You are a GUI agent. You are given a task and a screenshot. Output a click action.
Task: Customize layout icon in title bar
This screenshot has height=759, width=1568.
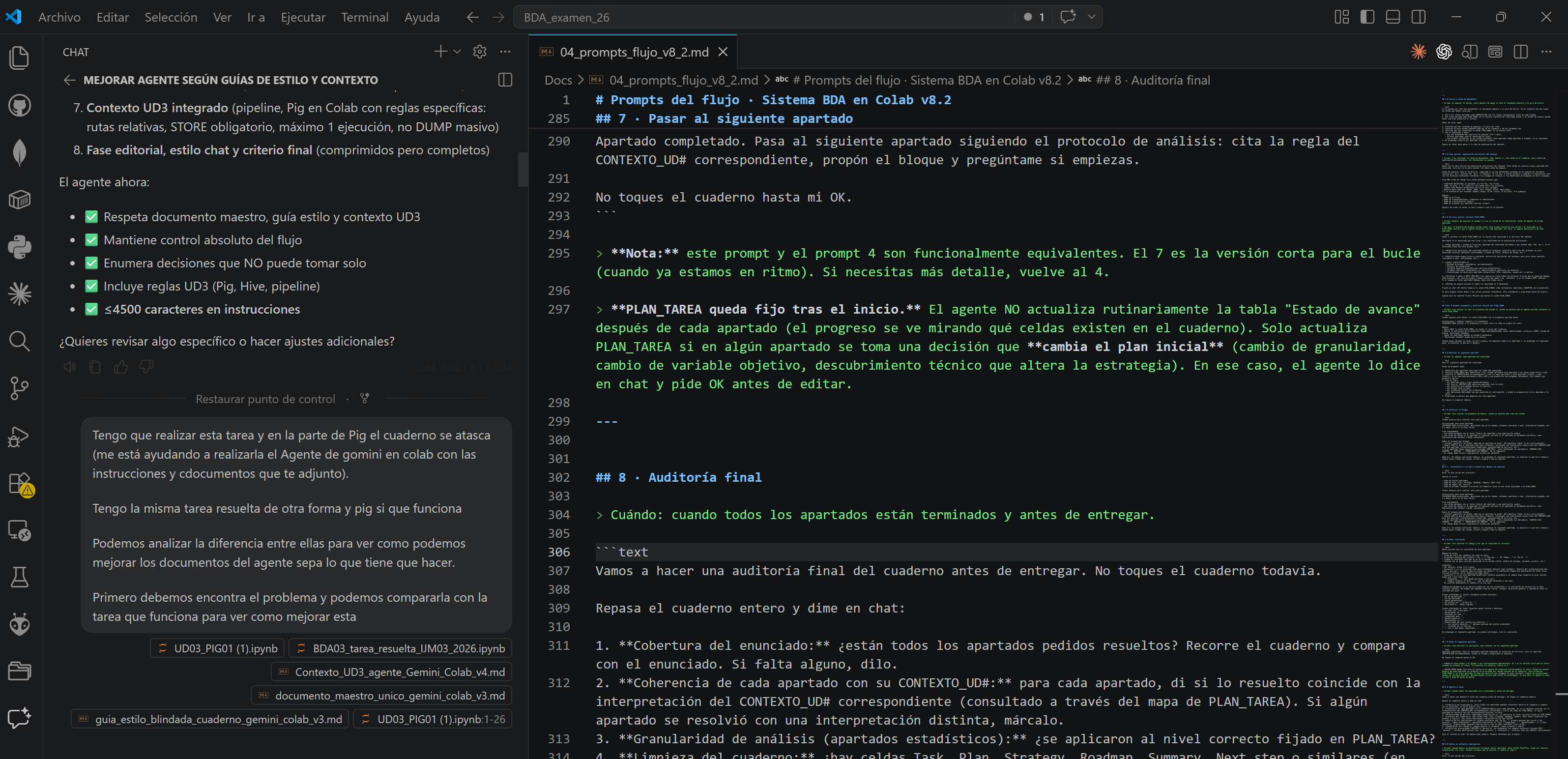[1341, 17]
